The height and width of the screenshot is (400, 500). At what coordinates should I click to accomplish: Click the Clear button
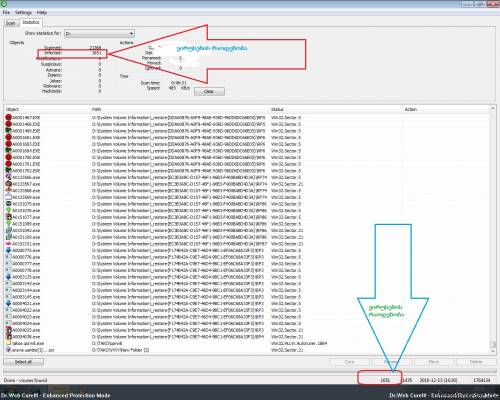click(x=209, y=91)
